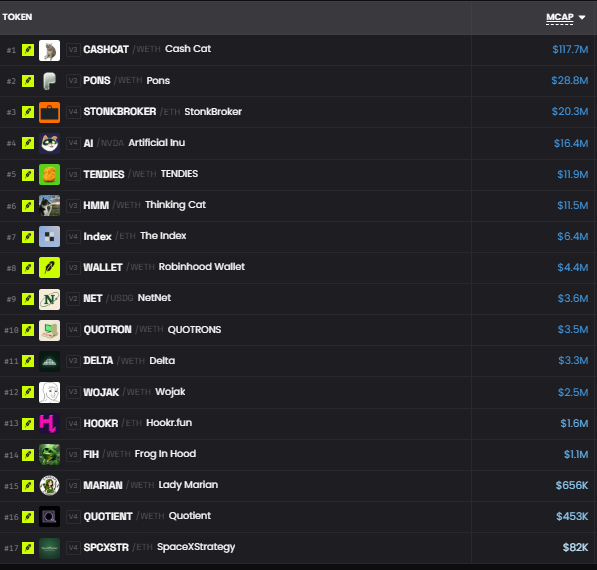This screenshot has width=597, height=570.
Task: Click the $6.4M market cap value
Action: [573, 236]
